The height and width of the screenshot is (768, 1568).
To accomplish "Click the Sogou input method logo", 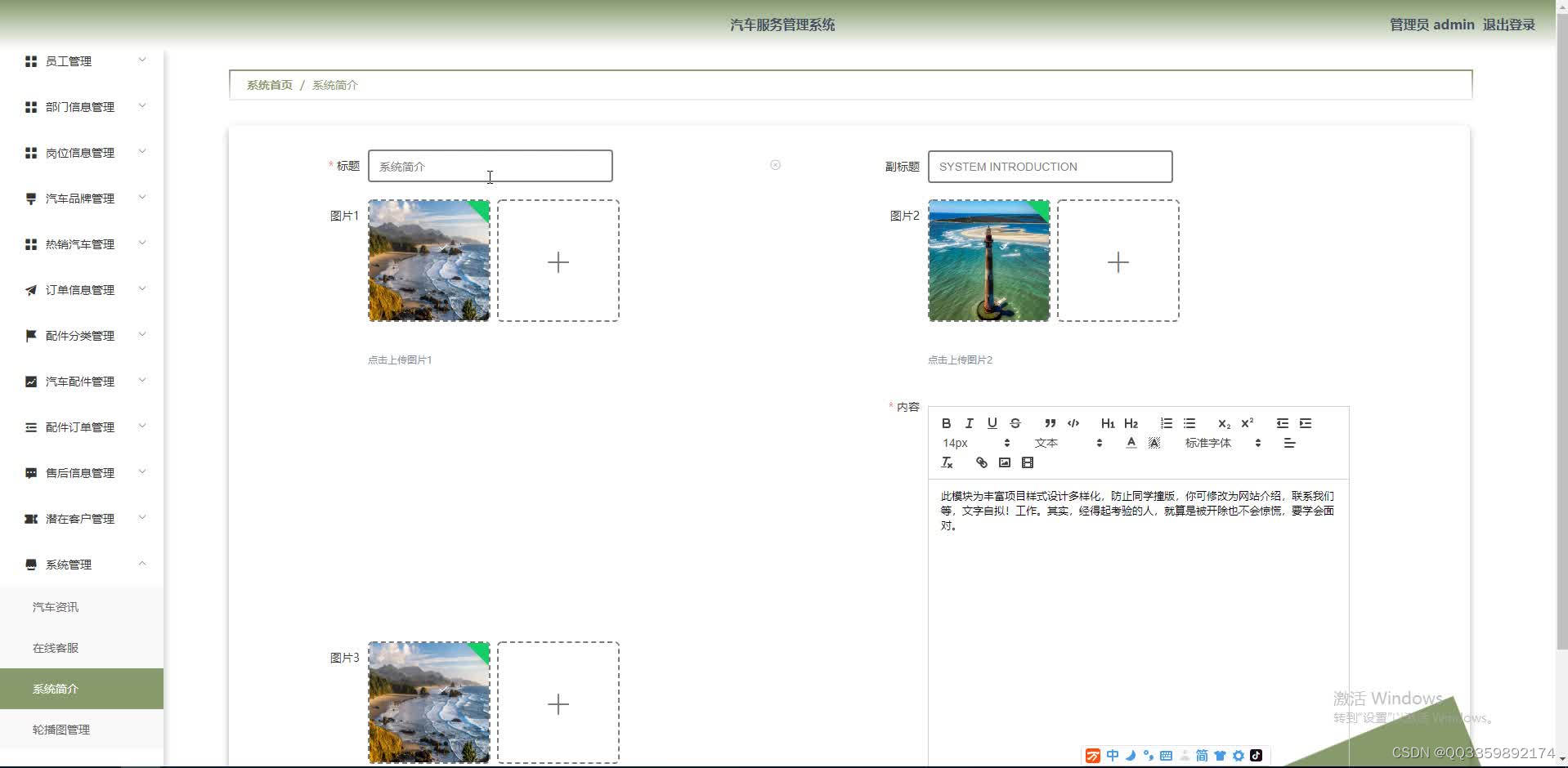I will point(1093,756).
